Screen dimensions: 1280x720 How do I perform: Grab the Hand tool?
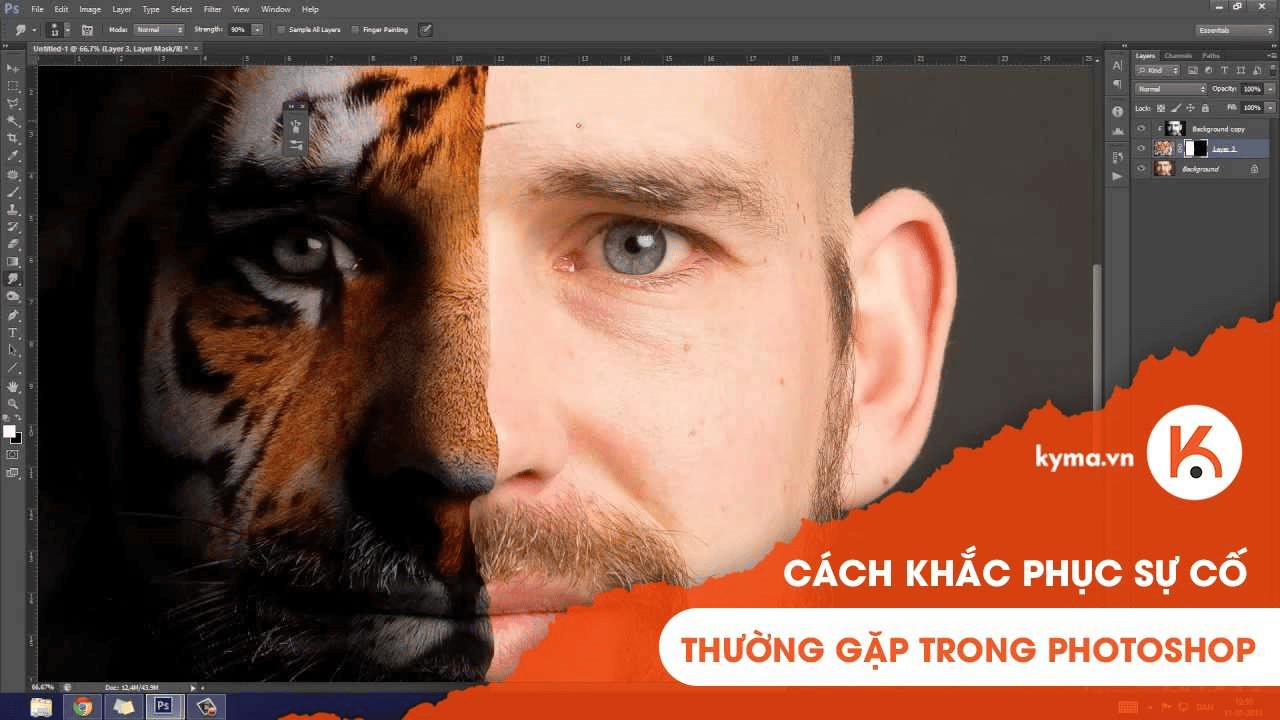click(13, 386)
